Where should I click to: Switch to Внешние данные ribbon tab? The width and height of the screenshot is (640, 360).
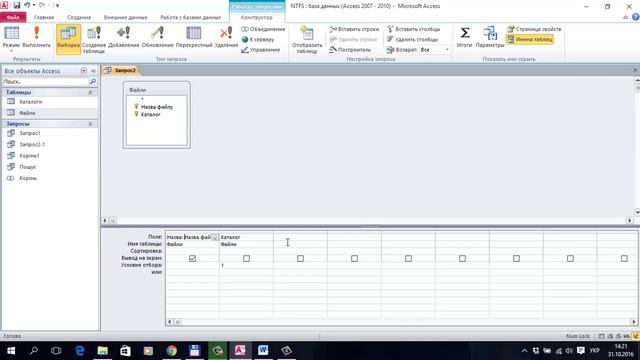(125, 17)
